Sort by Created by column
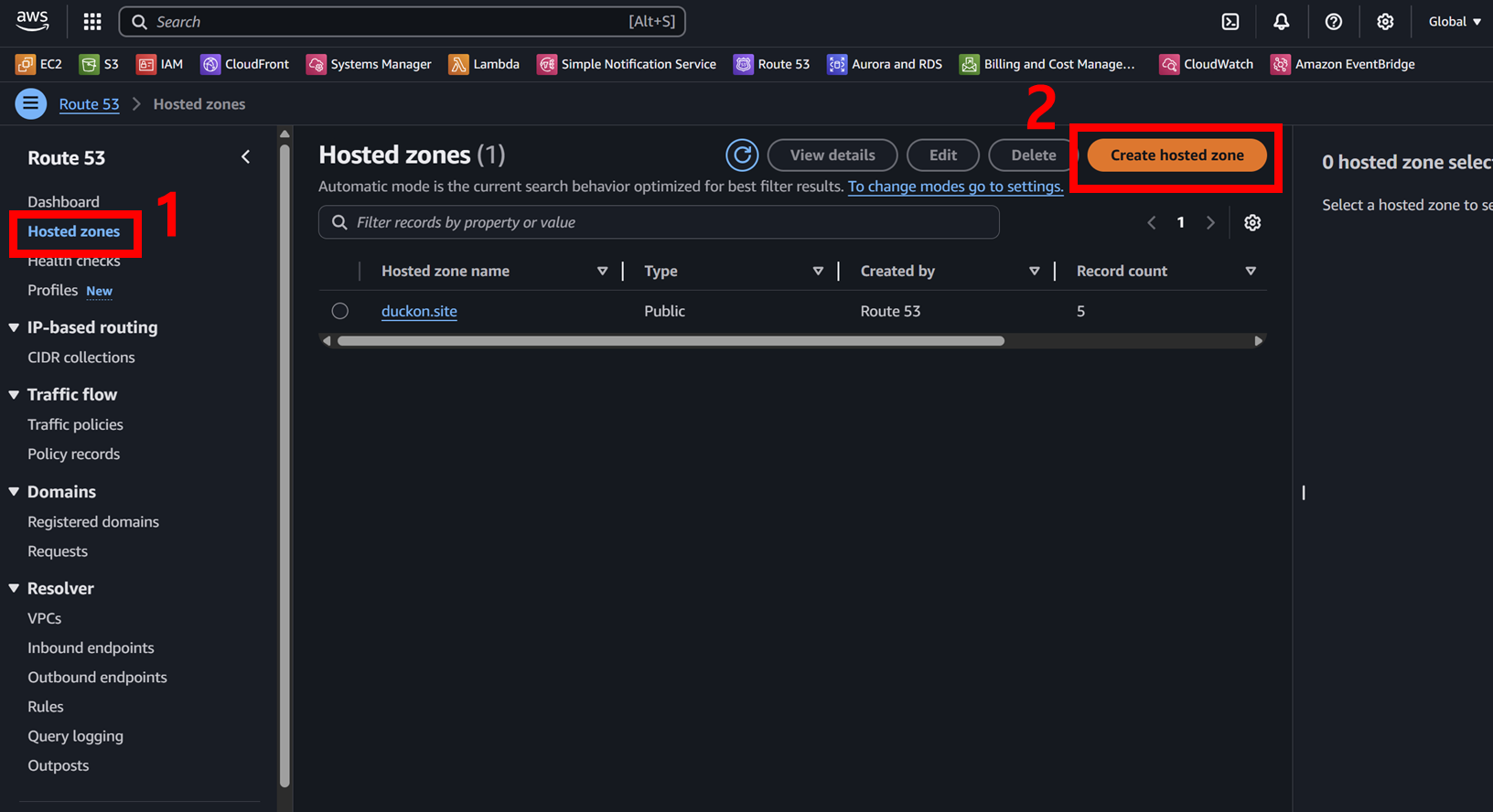 [1034, 272]
